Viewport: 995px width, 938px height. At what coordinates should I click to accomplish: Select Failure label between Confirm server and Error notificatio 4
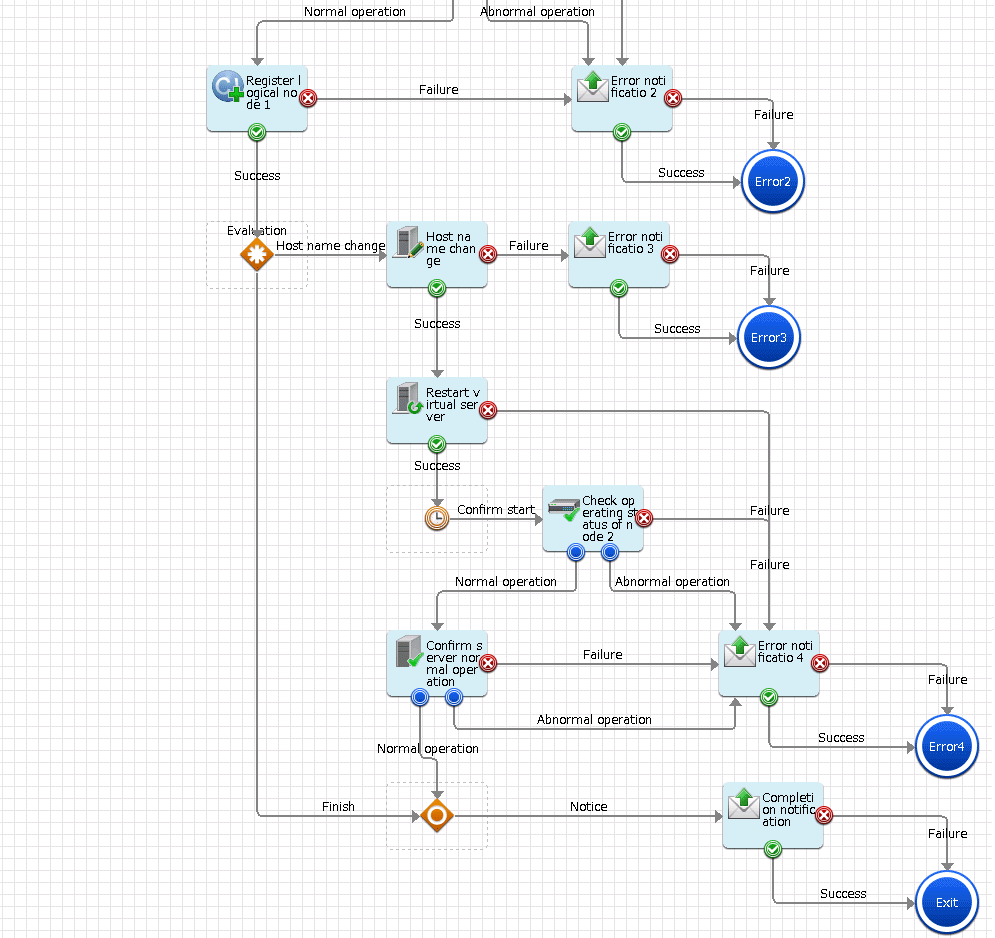click(x=603, y=654)
